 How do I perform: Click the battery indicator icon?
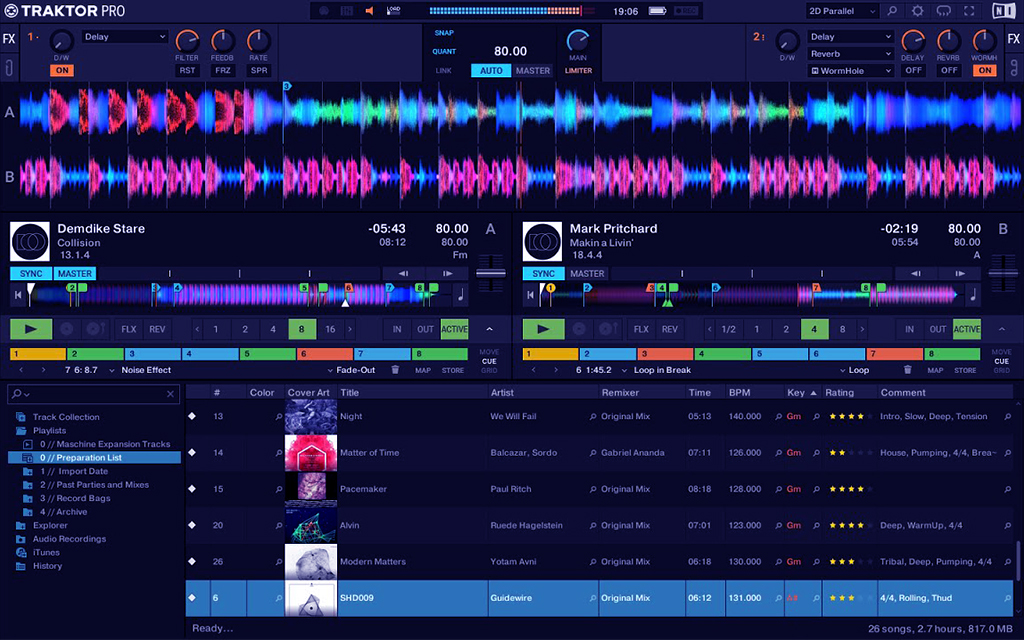[x=657, y=11]
